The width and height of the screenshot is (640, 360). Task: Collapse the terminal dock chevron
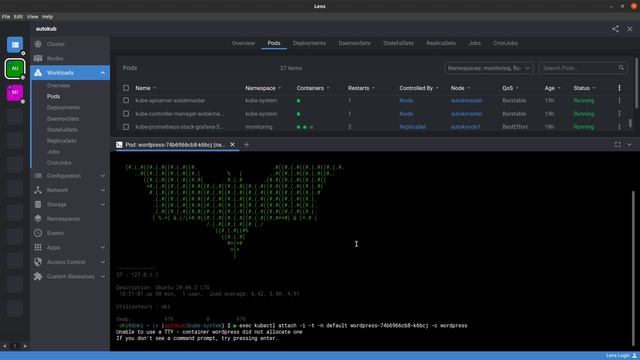(x=629, y=144)
